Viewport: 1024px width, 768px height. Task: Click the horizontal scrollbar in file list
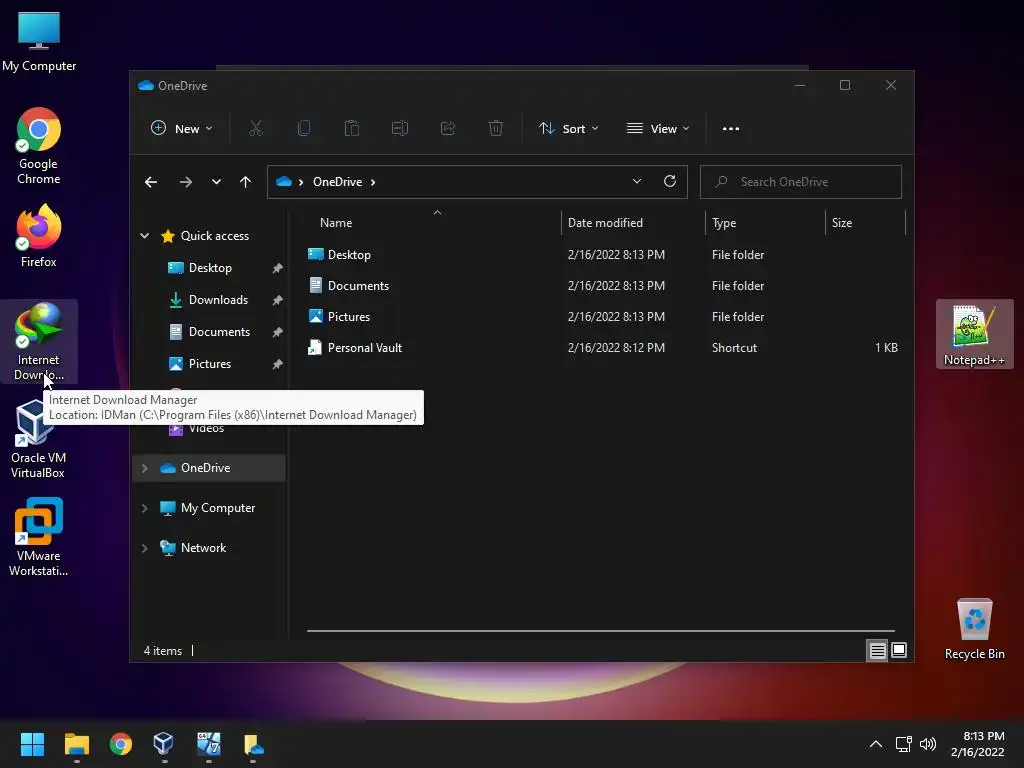[x=601, y=631]
